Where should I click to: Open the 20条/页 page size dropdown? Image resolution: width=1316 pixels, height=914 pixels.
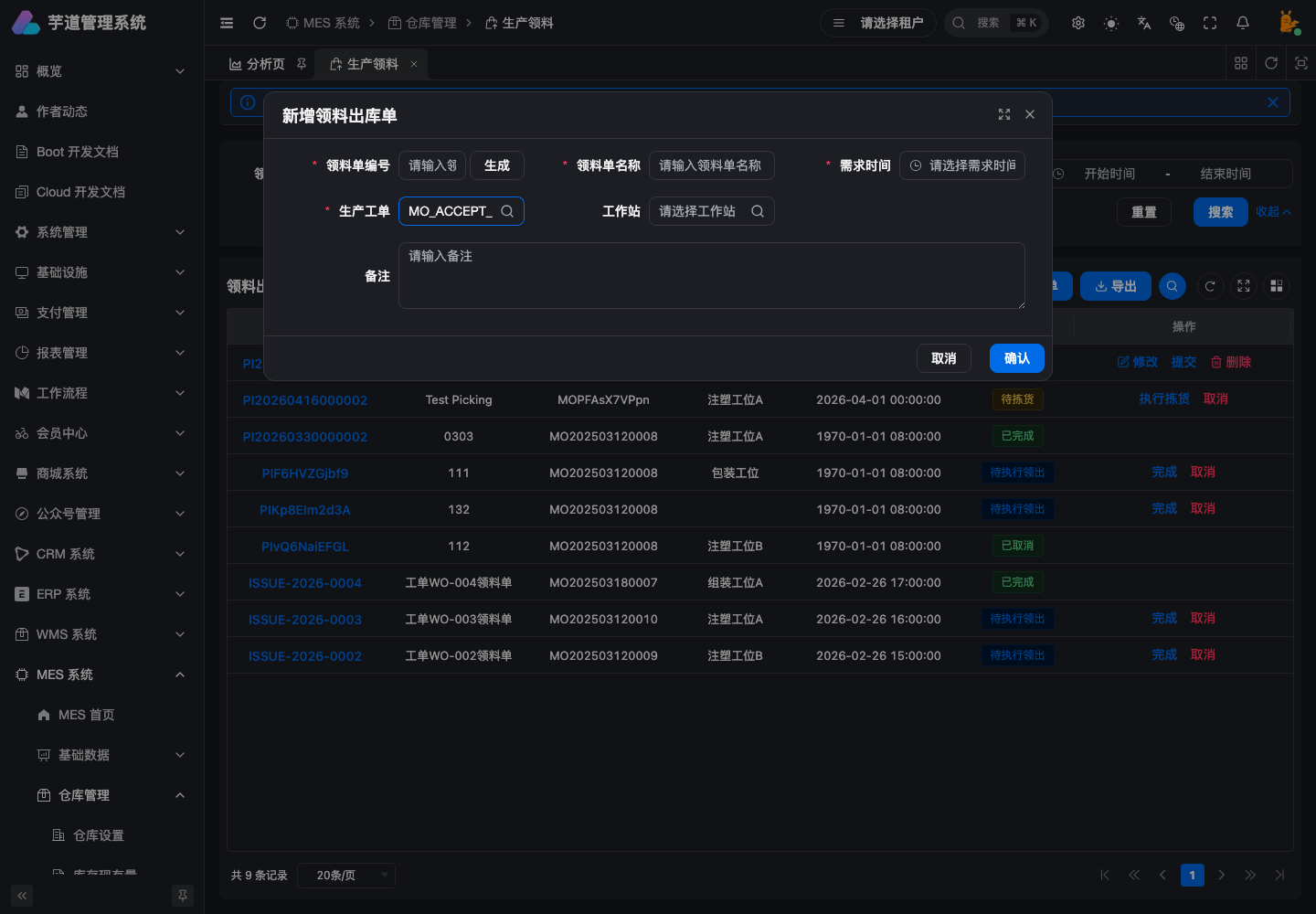pyautogui.click(x=347, y=876)
